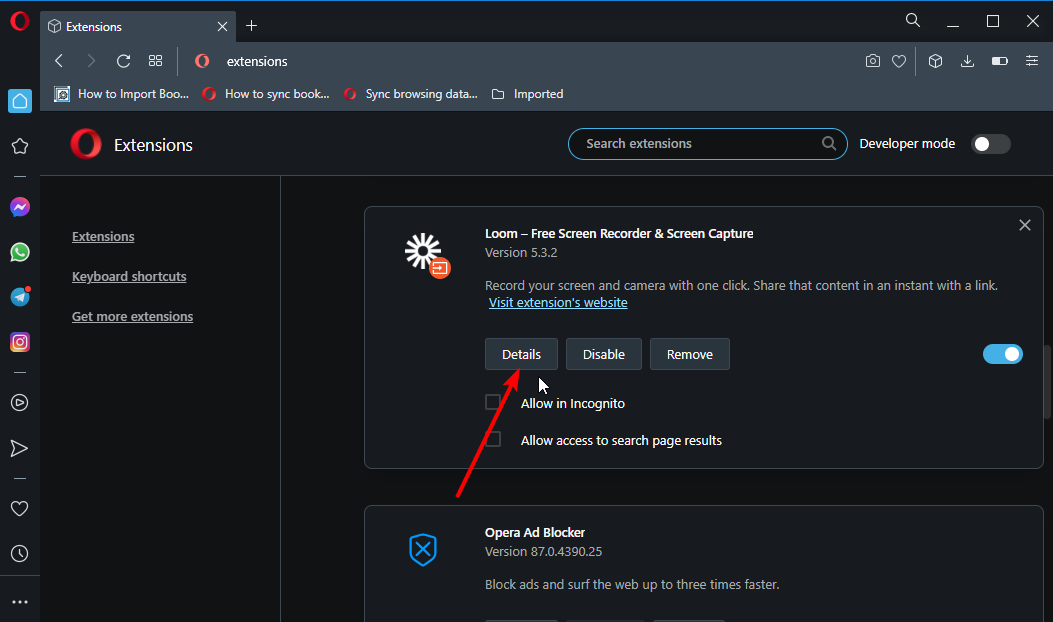The height and width of the screenshot is (622, 1053).
Task: Check Allow access to search page results
Action: point(493,440)
